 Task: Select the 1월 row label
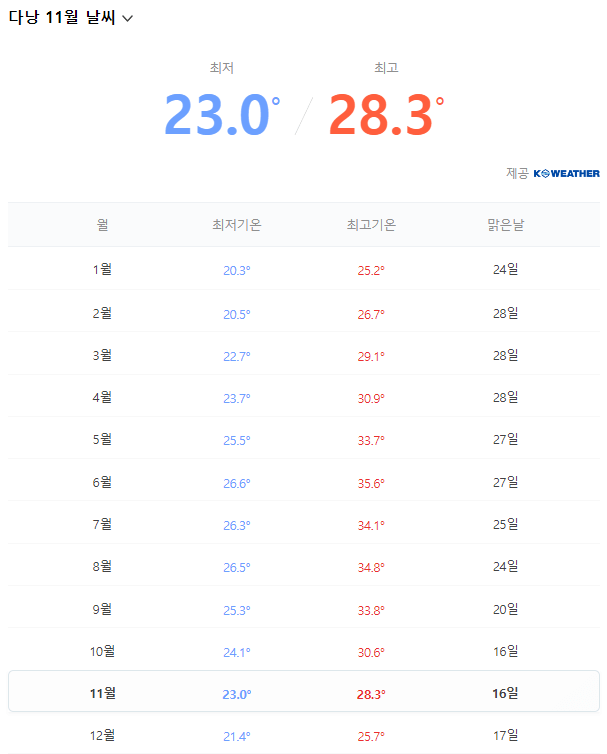pos(102,269)
